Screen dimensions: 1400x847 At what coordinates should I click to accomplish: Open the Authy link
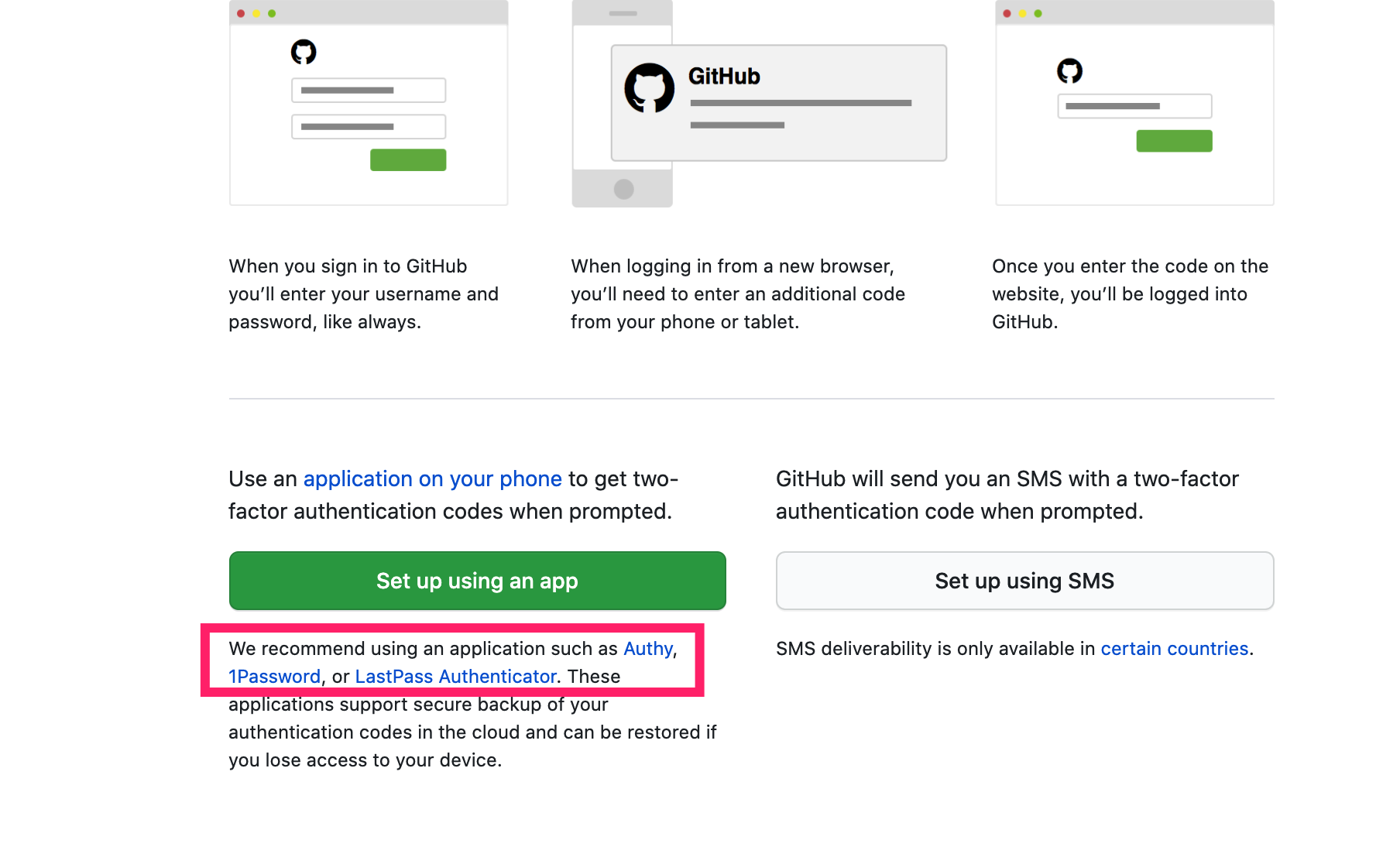coord(648,649)
